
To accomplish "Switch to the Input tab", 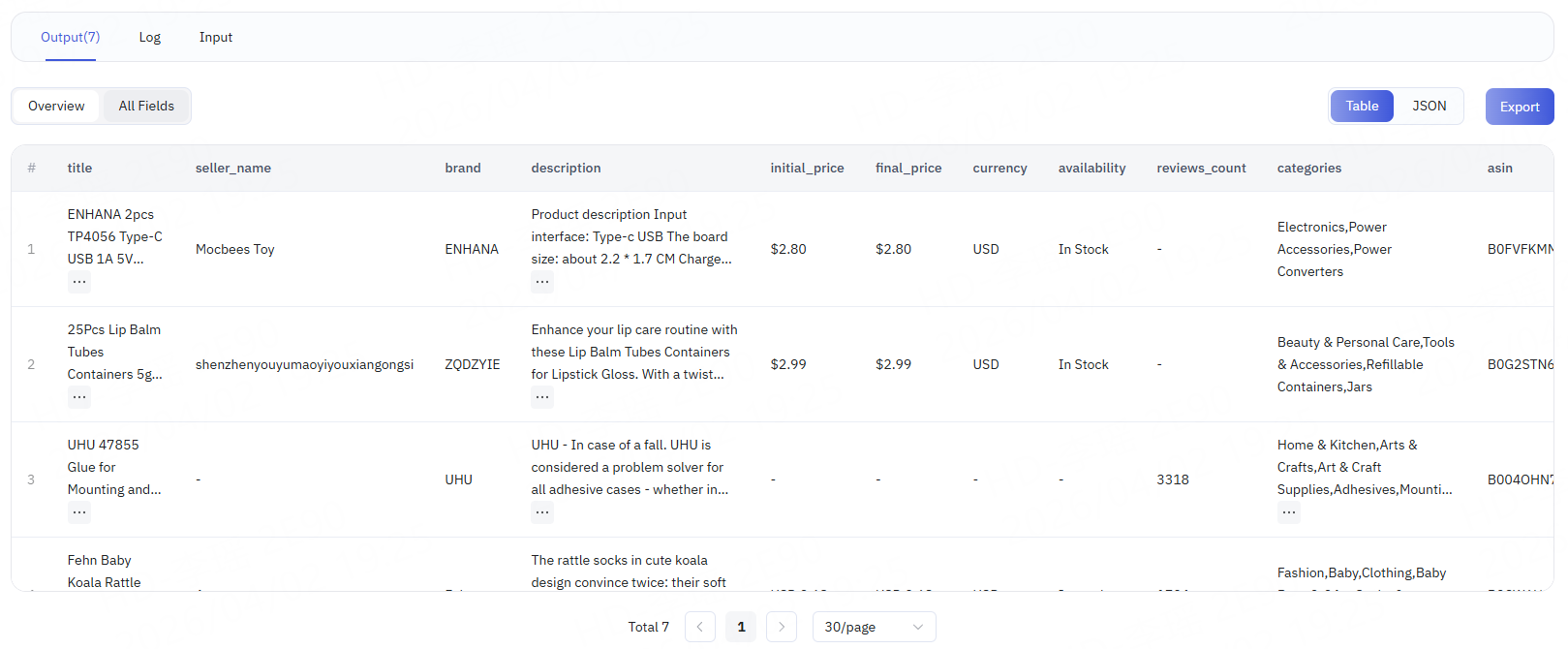I will (x=215, y=37).
